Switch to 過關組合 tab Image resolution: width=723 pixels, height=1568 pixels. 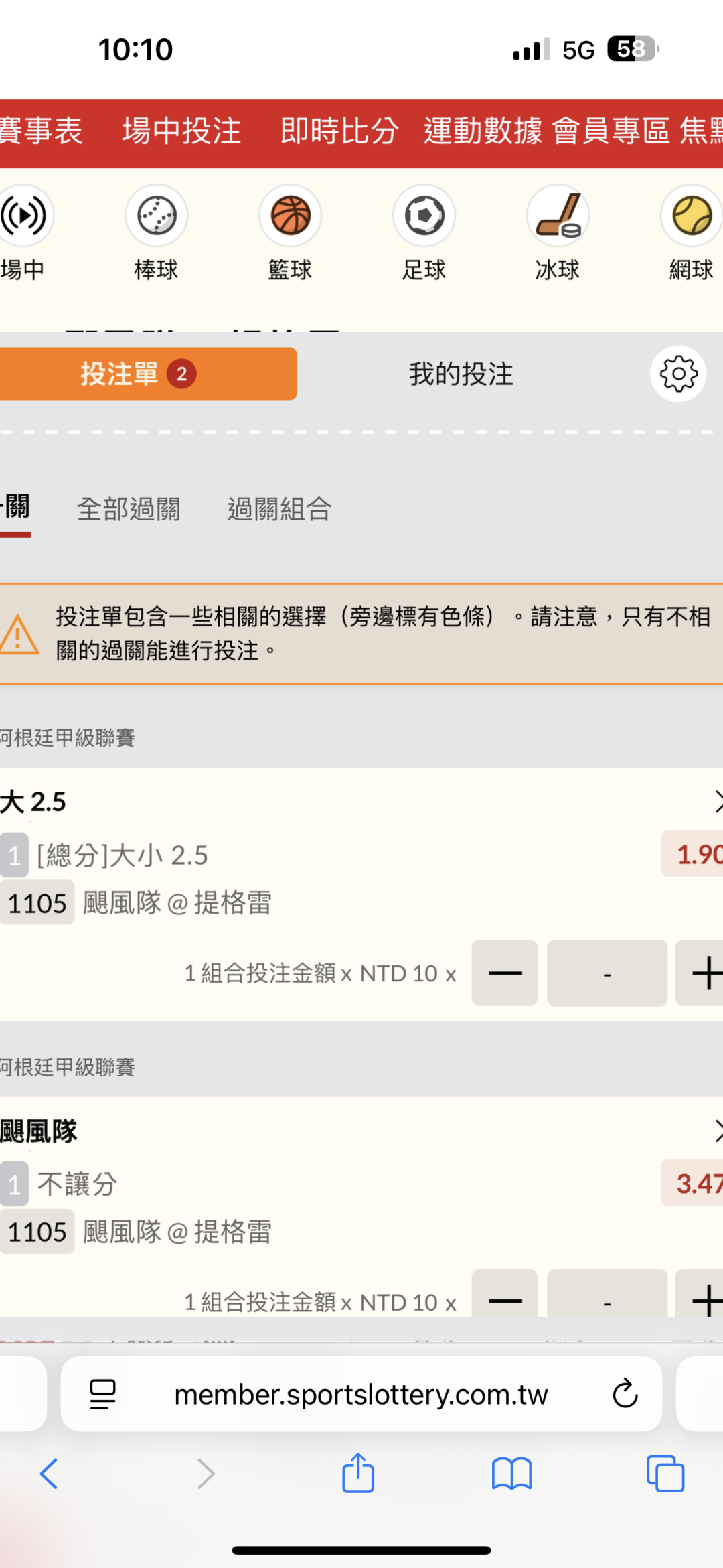coord(279,509)
